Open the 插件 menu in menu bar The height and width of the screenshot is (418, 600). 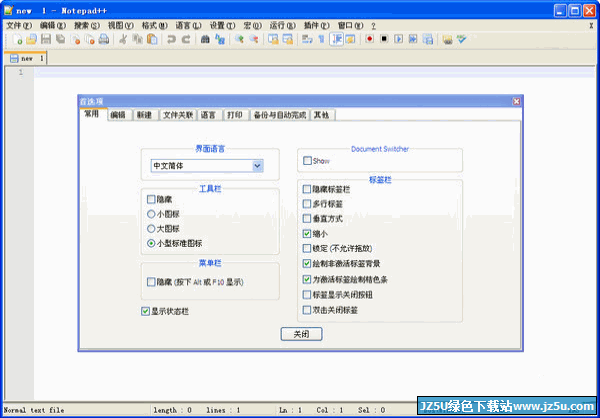coord(316,26)
